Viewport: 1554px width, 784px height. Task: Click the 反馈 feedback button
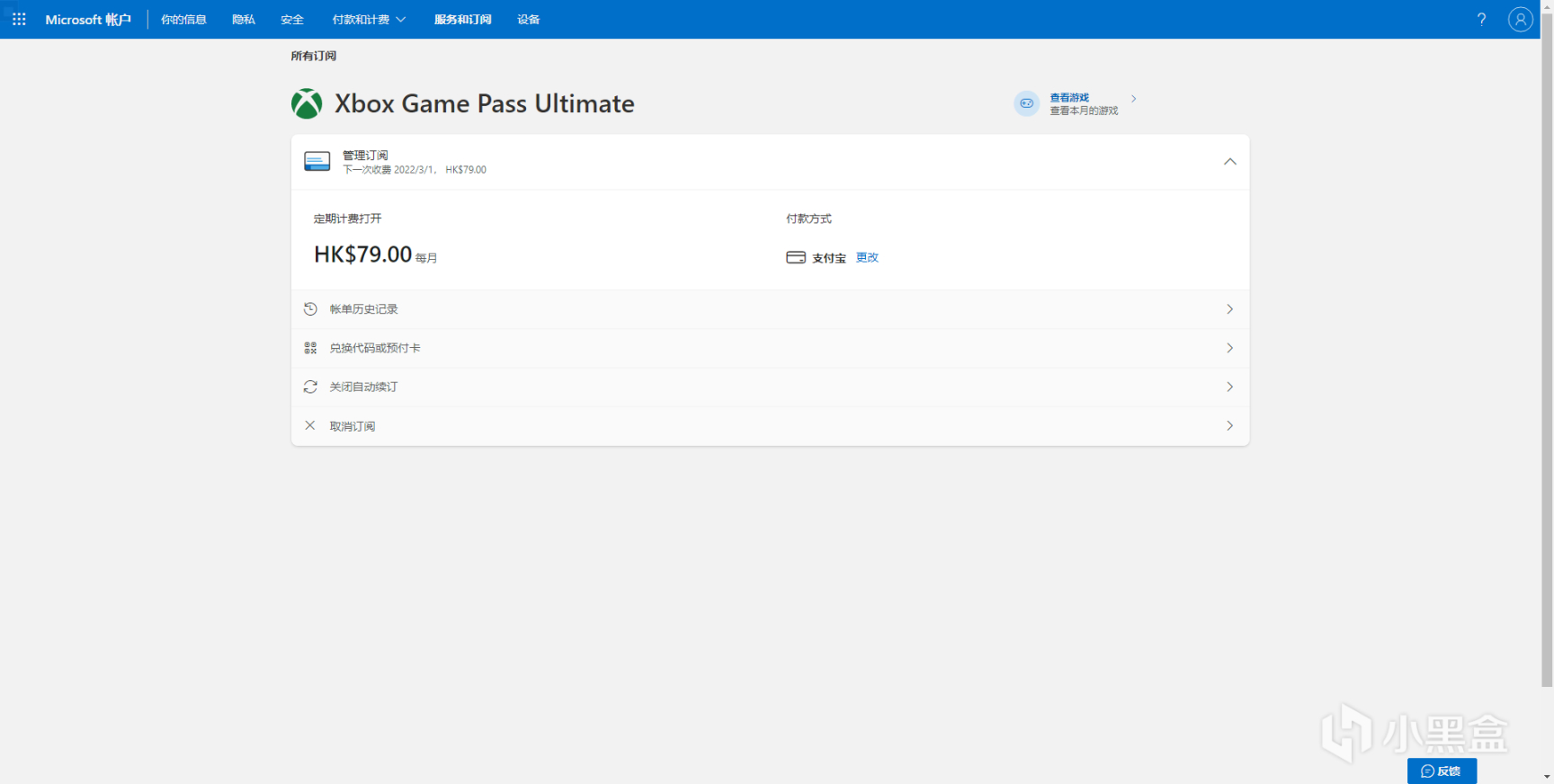(x=1442, y=771)
